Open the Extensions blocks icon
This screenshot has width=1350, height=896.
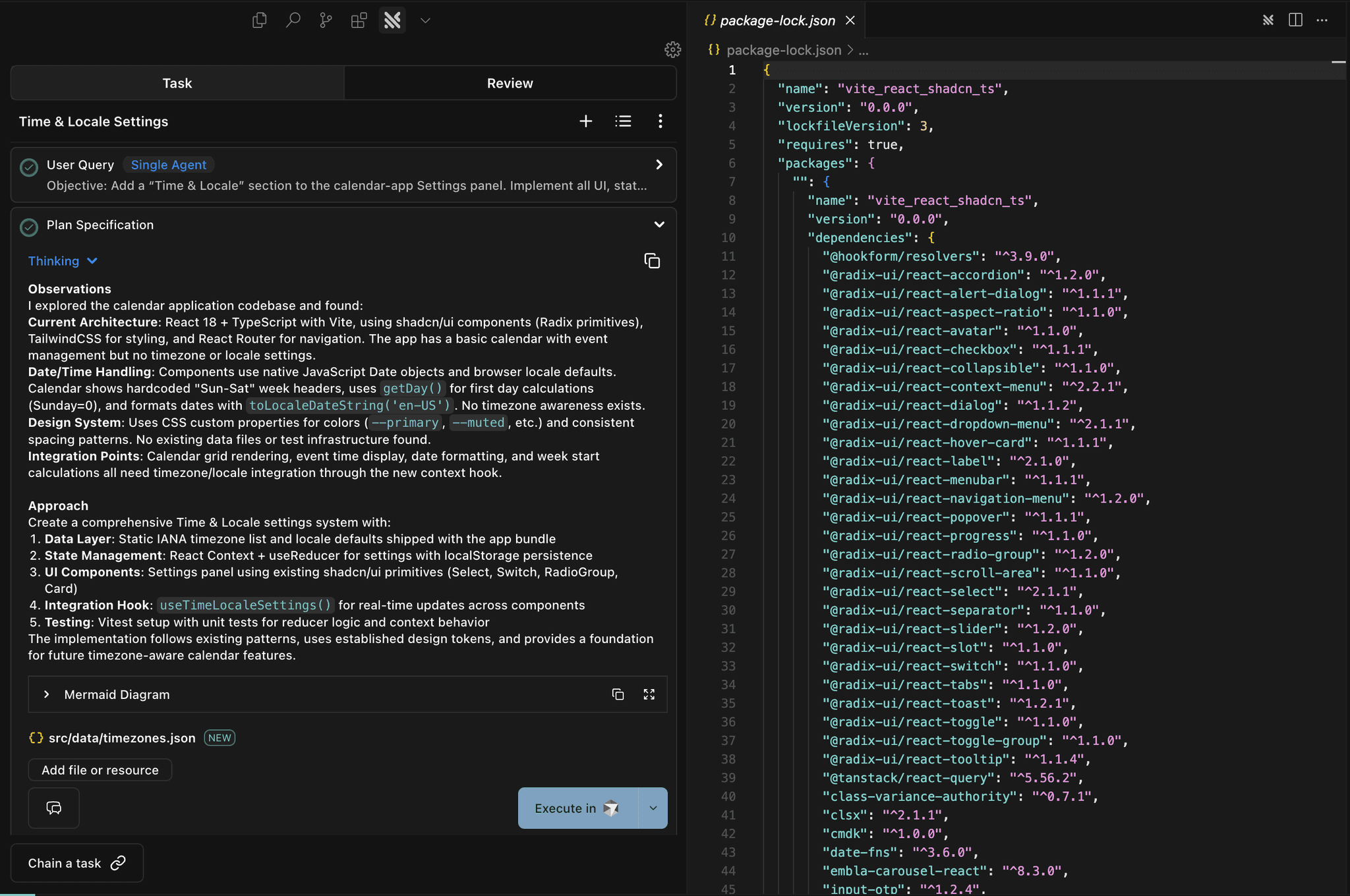point(359,20)
